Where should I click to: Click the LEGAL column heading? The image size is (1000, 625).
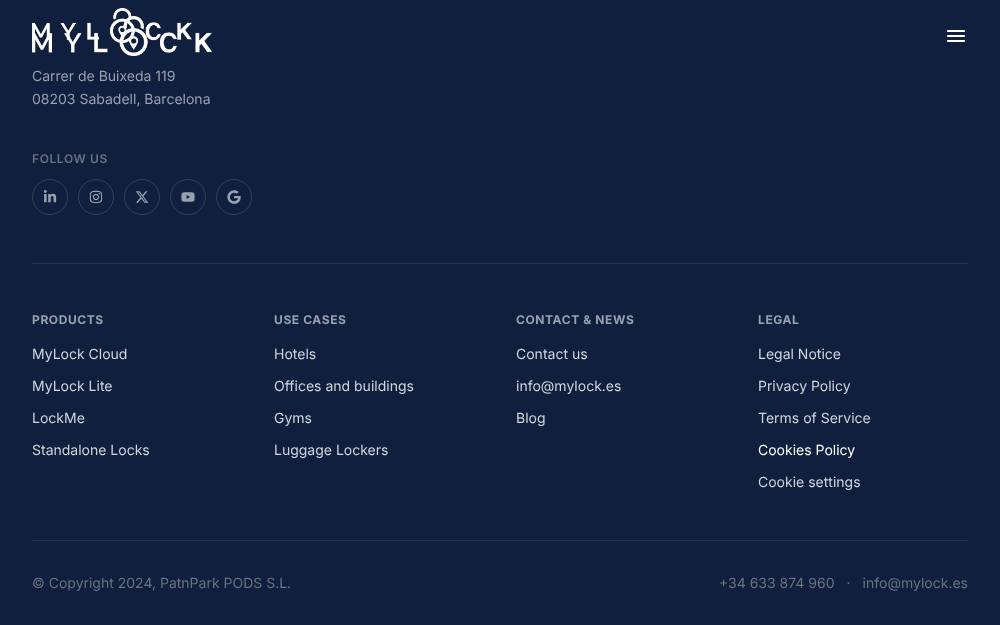coord(778,320)
